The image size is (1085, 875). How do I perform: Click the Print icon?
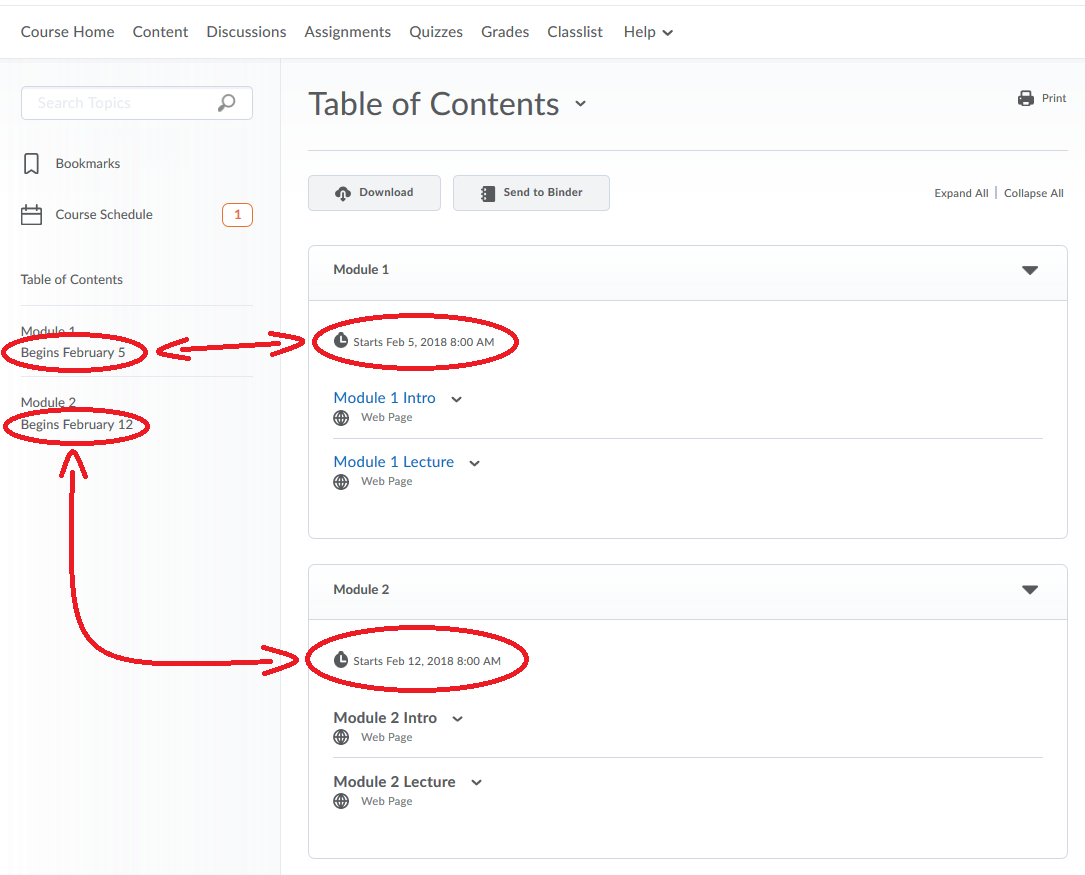(x=1025, y=98)
